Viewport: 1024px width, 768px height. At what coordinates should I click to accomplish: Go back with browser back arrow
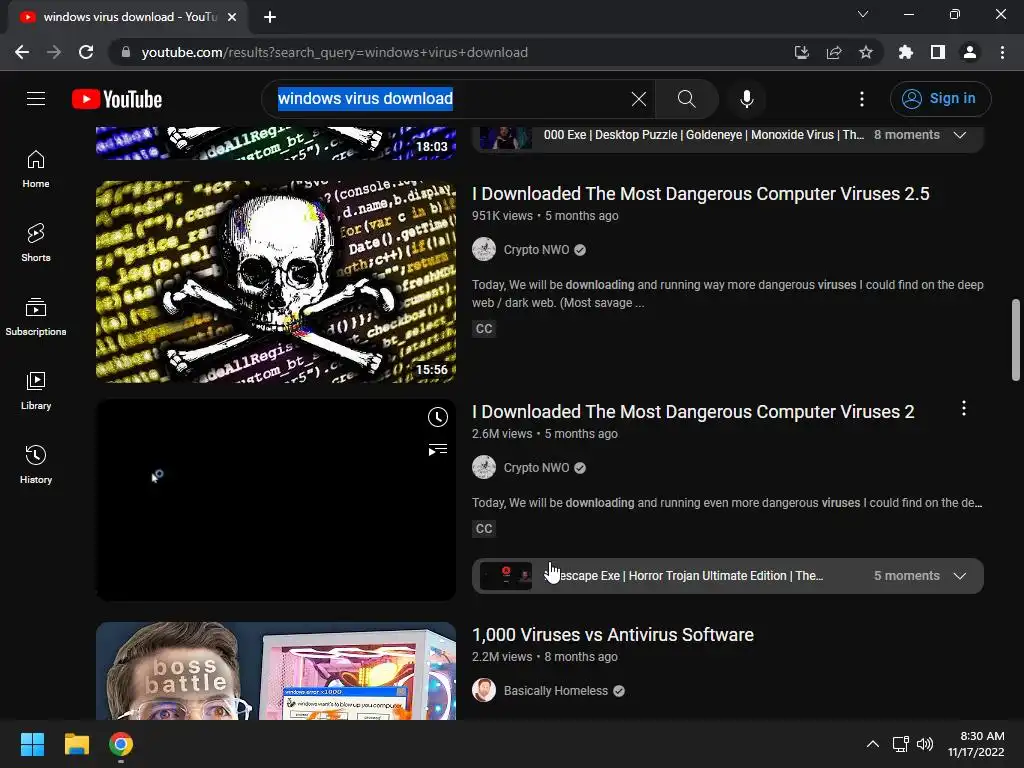tap(22, 52)
